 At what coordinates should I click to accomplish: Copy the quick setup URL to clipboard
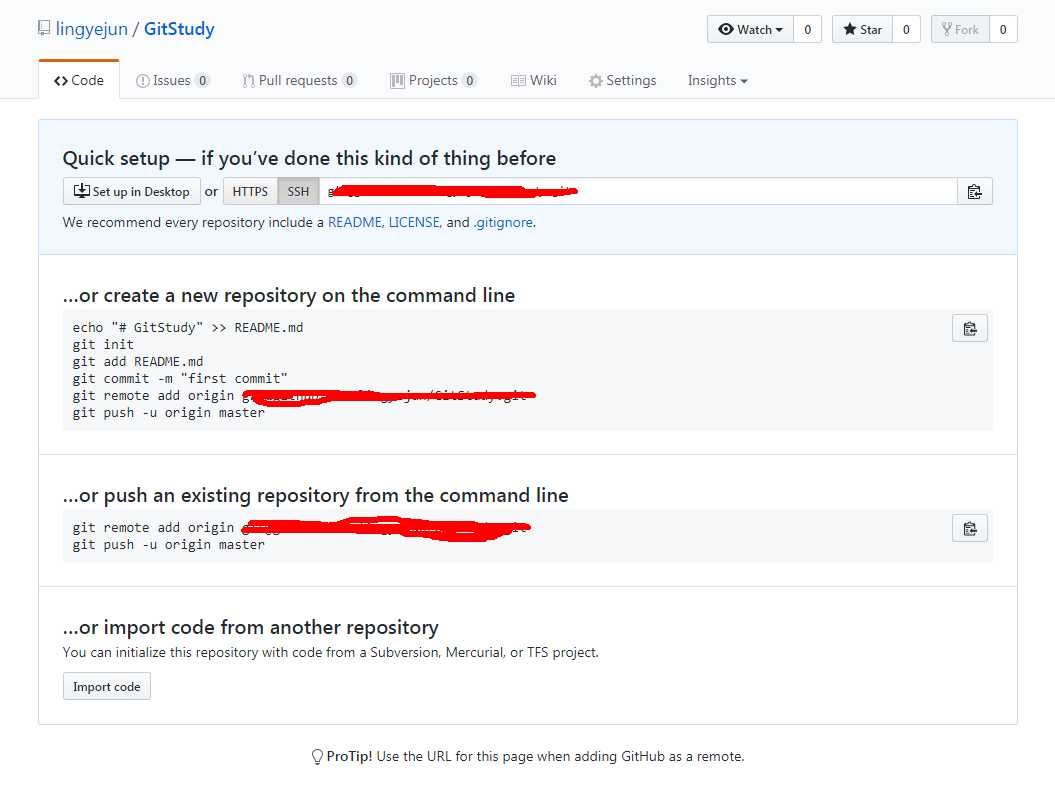(x=974, y=192)
